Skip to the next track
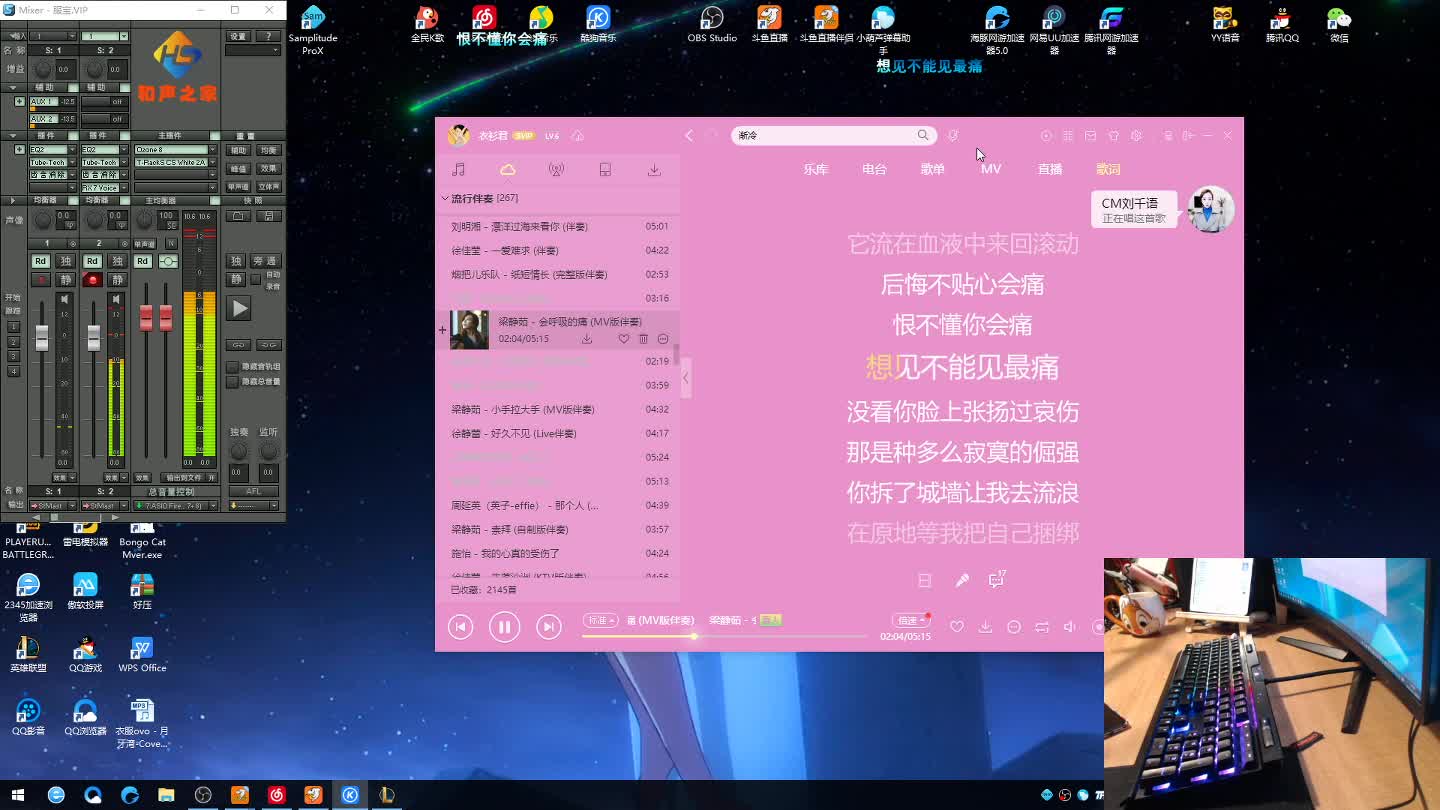 pos(549,627)
